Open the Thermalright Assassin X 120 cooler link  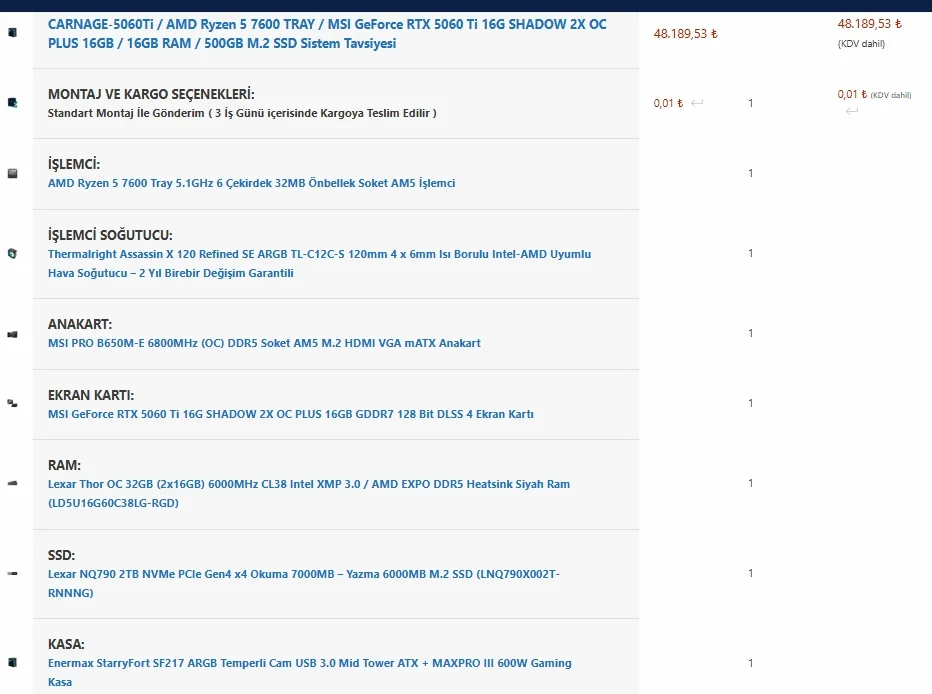pos(319,263)
